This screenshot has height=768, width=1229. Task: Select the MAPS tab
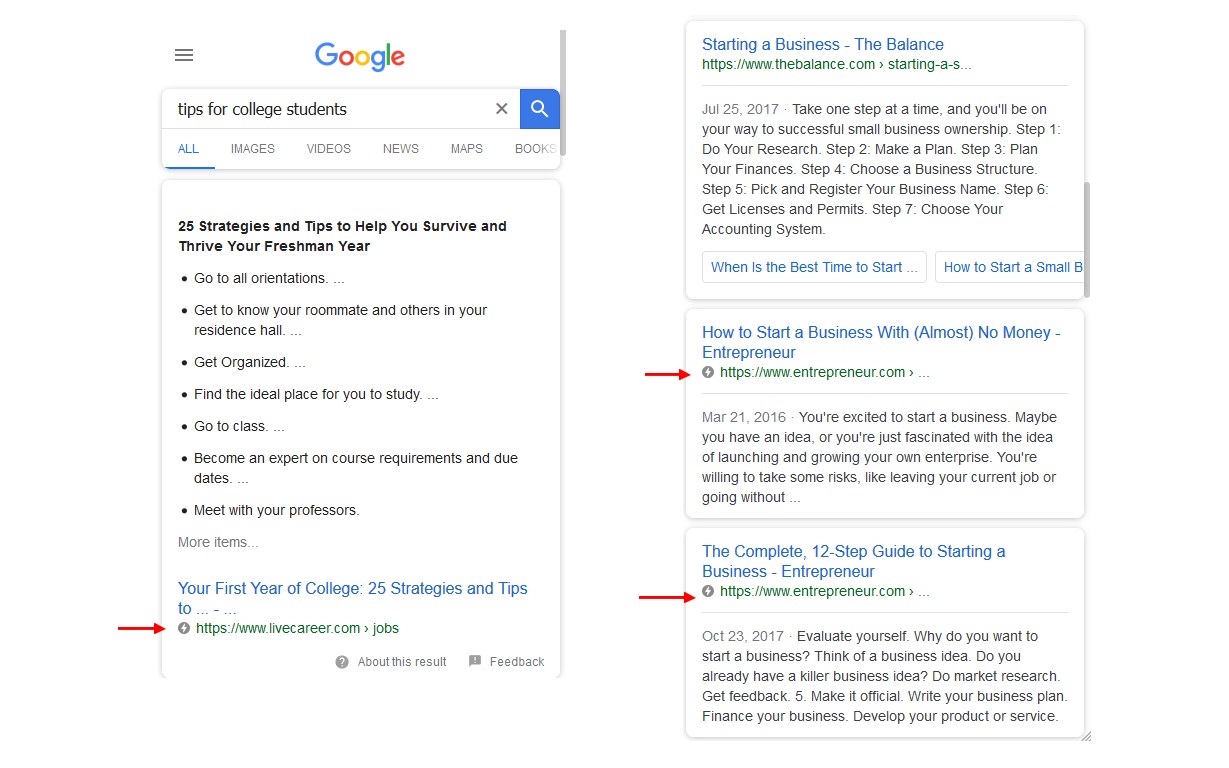467,149
